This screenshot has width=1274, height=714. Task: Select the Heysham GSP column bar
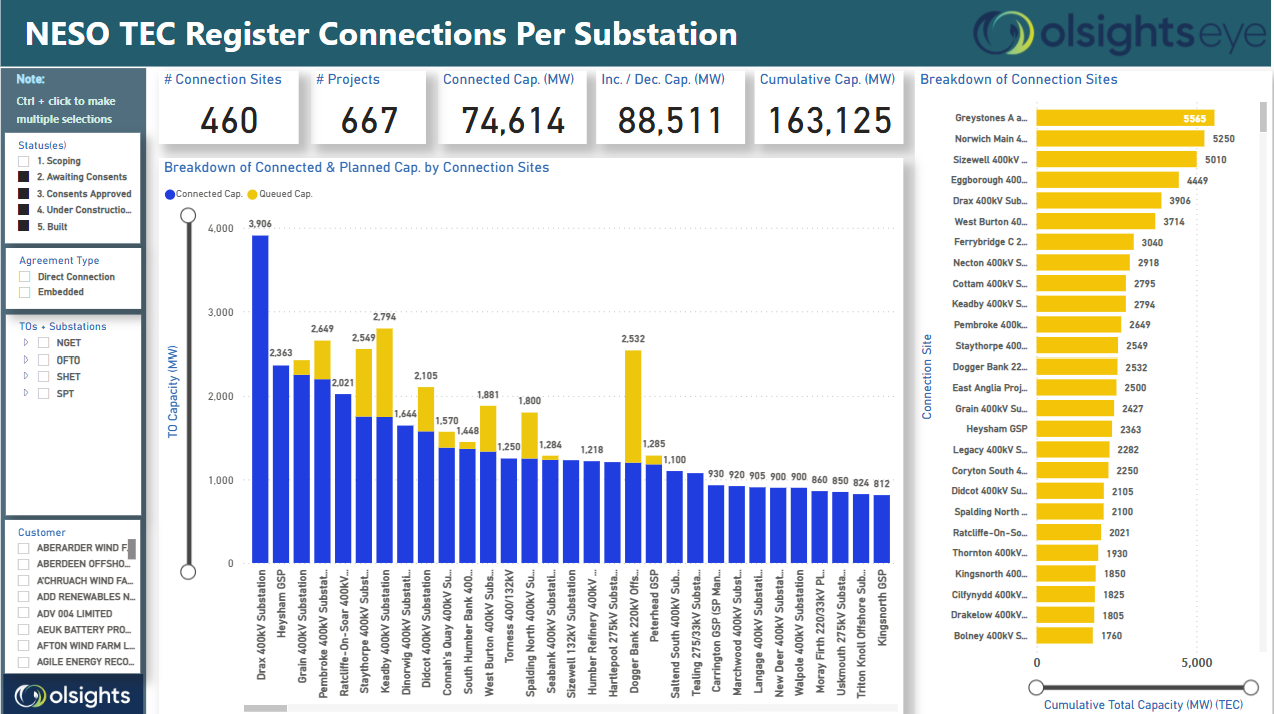coord(281,464)
